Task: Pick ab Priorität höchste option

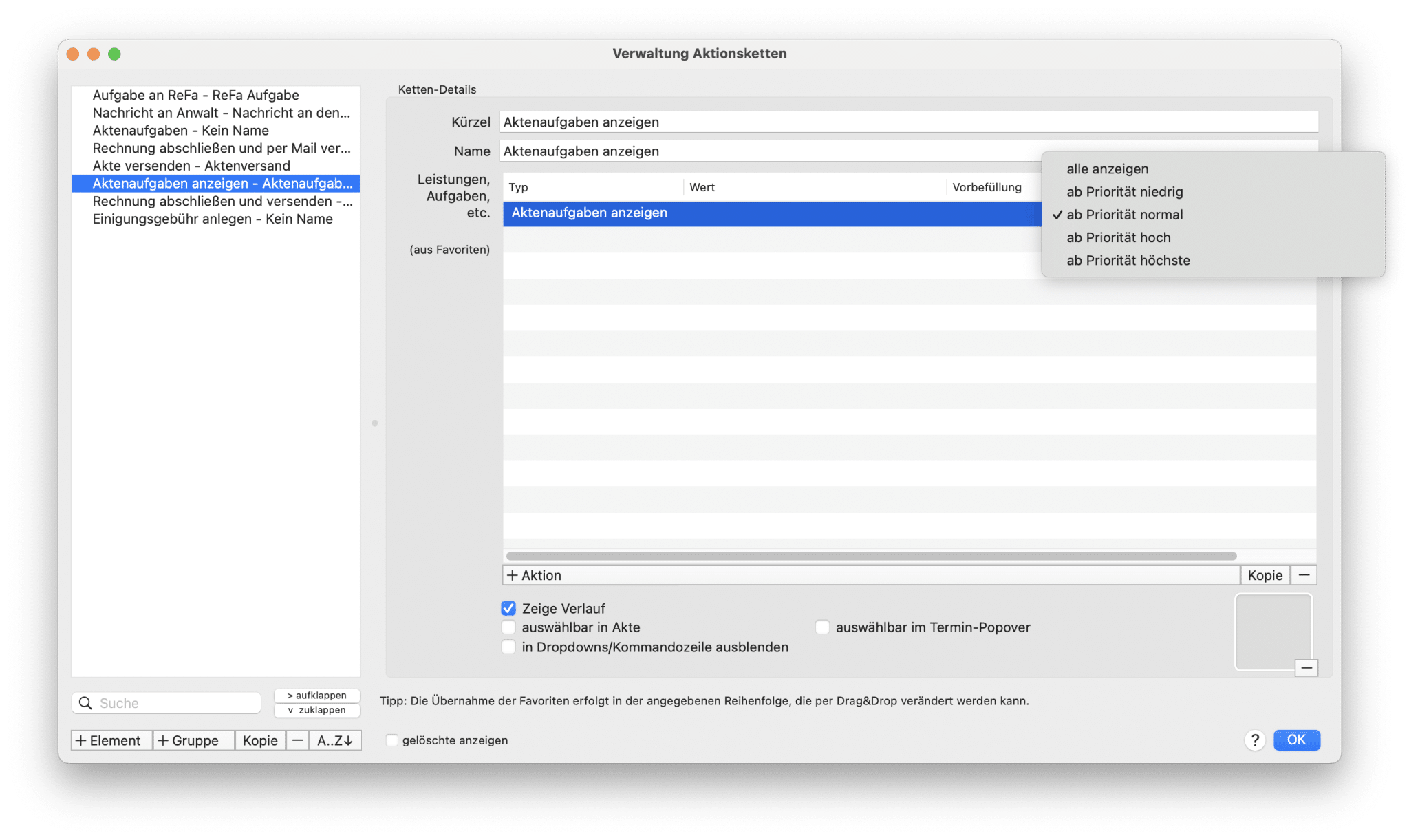Action: pyautogui.click(x=1213, y=260)
